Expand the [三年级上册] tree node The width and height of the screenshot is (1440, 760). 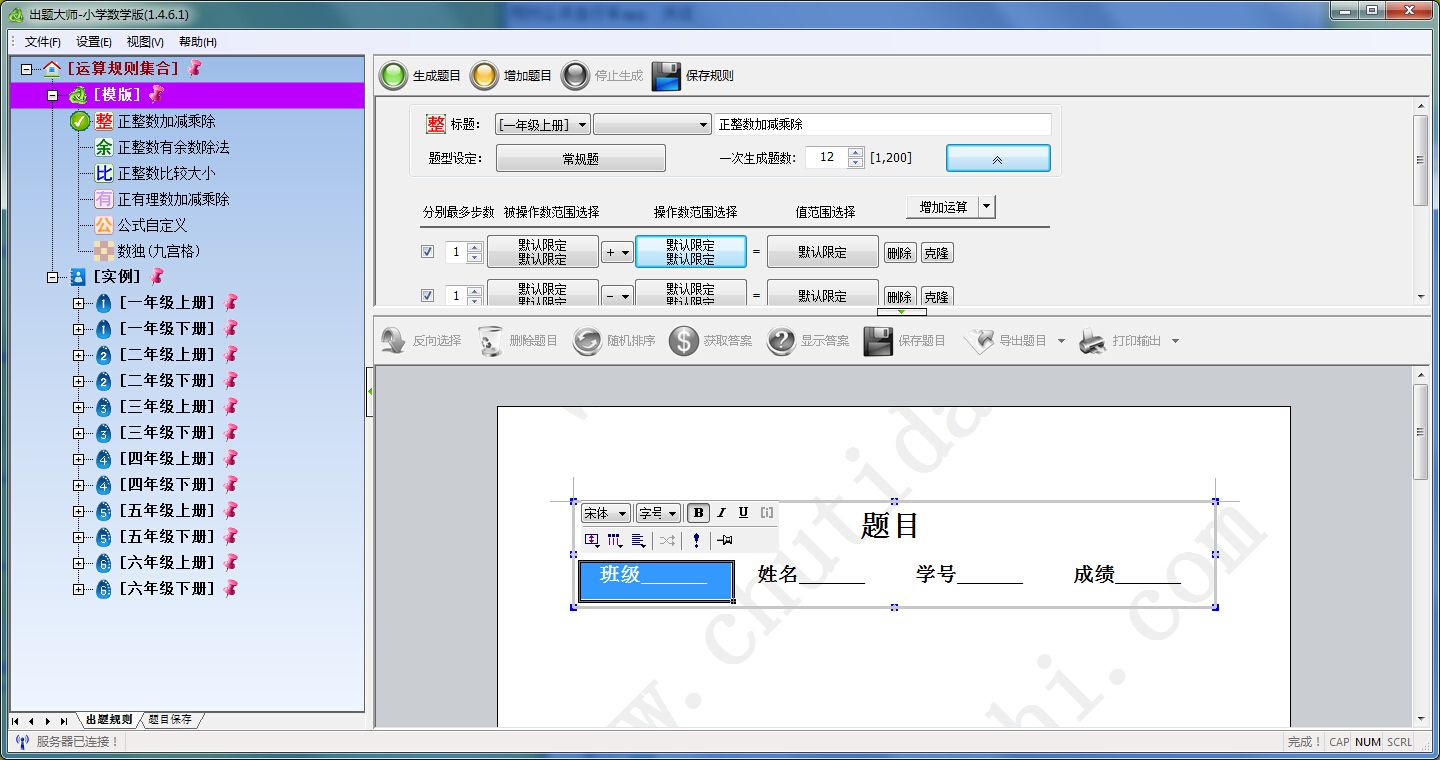pos(79,407)
